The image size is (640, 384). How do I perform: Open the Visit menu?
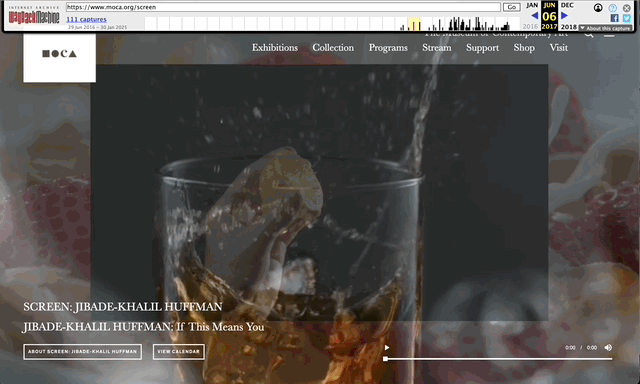558,48
